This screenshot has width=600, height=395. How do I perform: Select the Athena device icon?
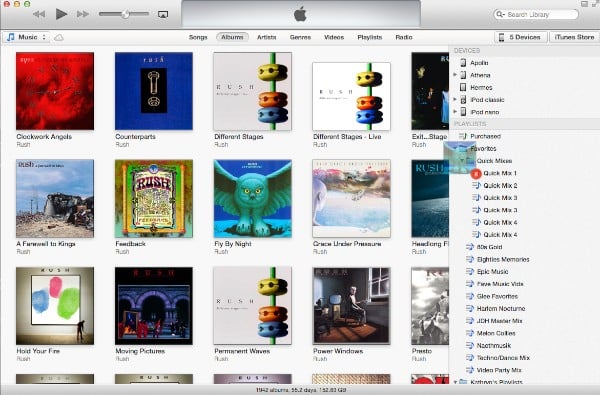463,75
